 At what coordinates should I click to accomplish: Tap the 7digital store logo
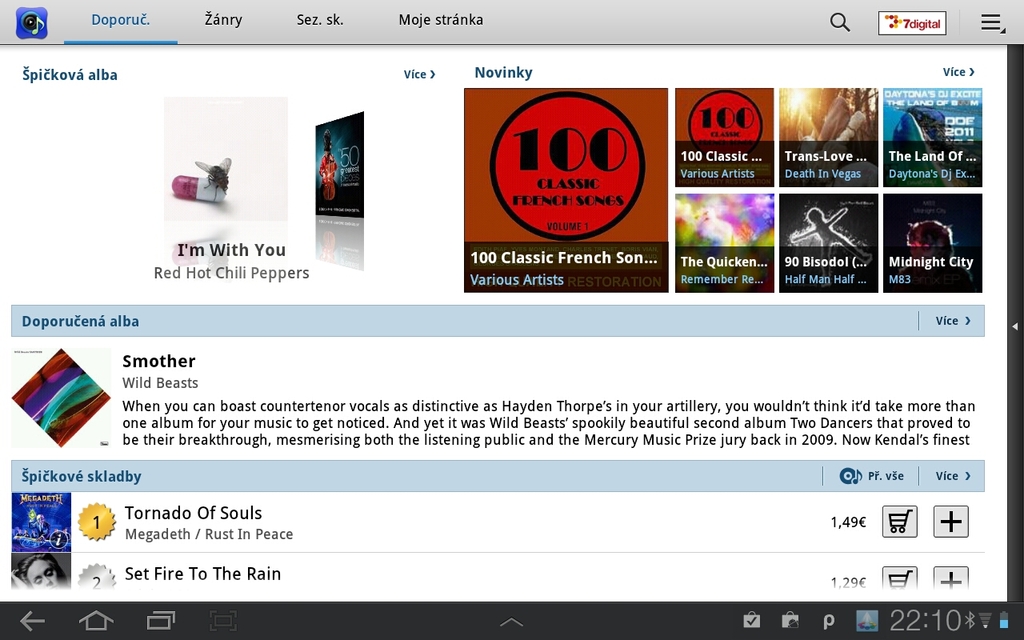click(x=911, y=23)
